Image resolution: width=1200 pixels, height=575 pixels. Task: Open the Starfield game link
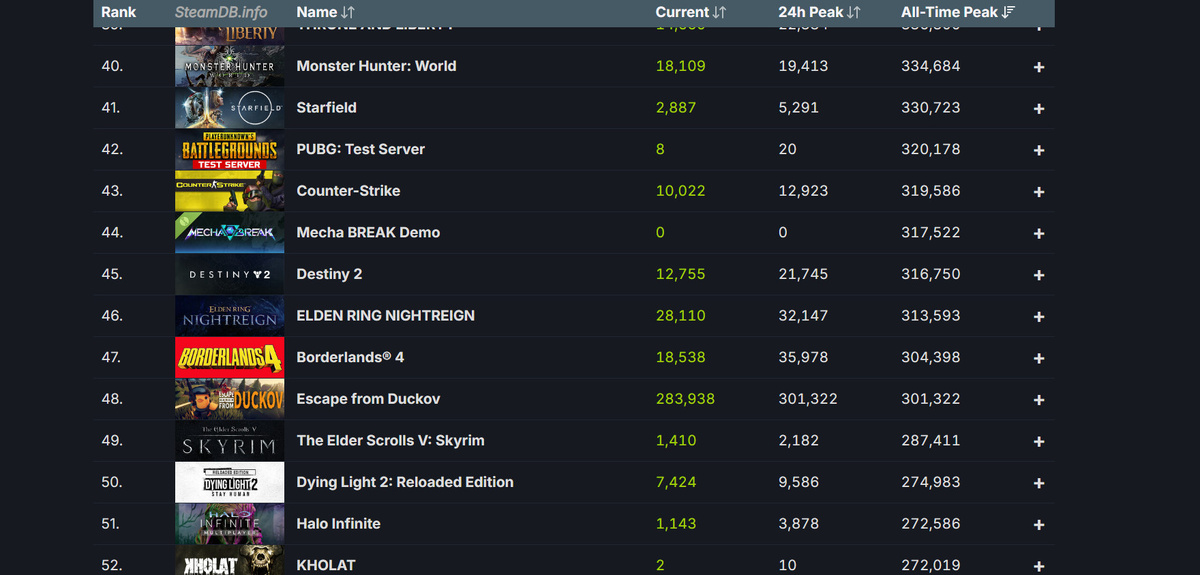click(x=326, y=108)
